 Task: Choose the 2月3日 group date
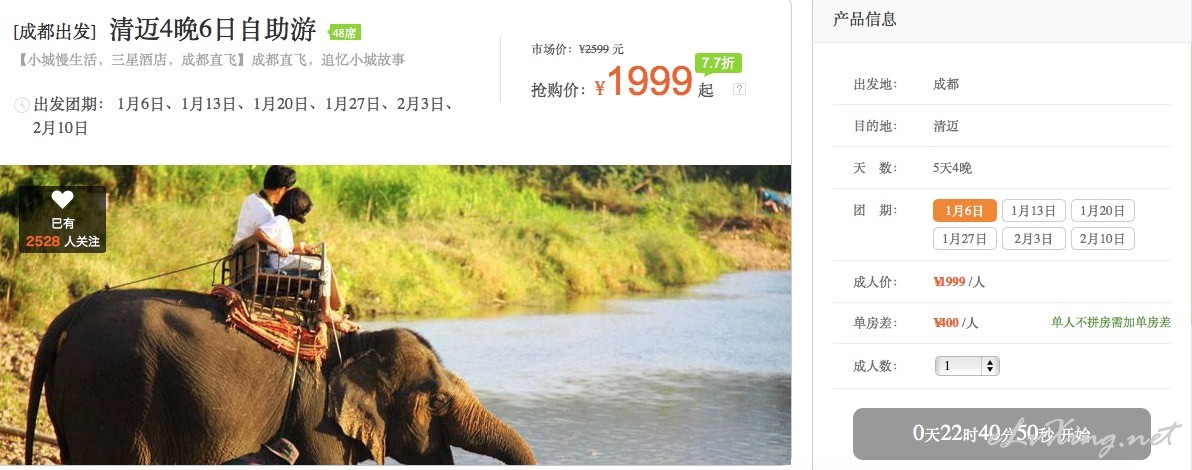[1034, 239]
